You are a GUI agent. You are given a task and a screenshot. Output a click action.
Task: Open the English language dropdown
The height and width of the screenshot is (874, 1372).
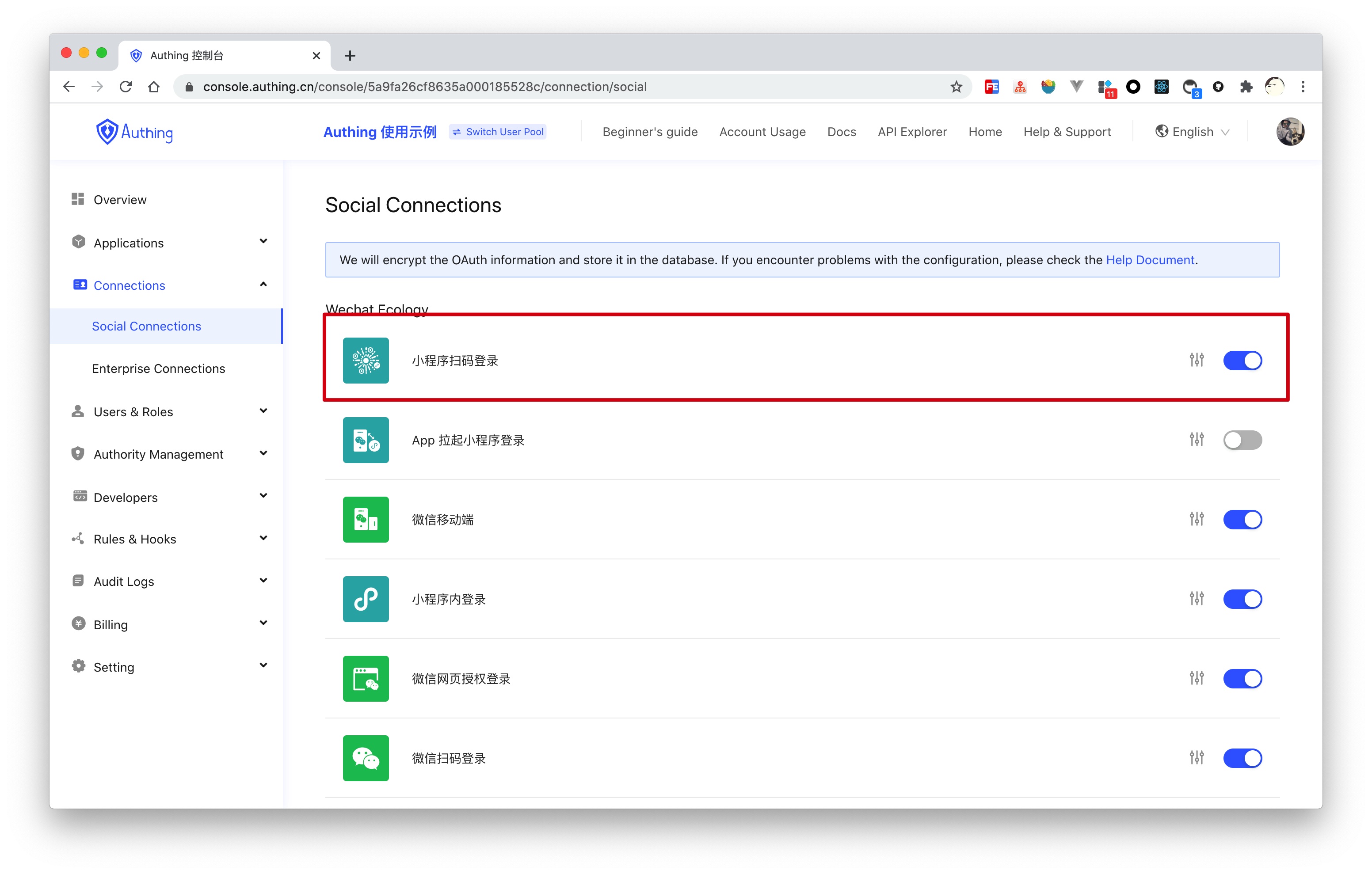coord(1192,132)
